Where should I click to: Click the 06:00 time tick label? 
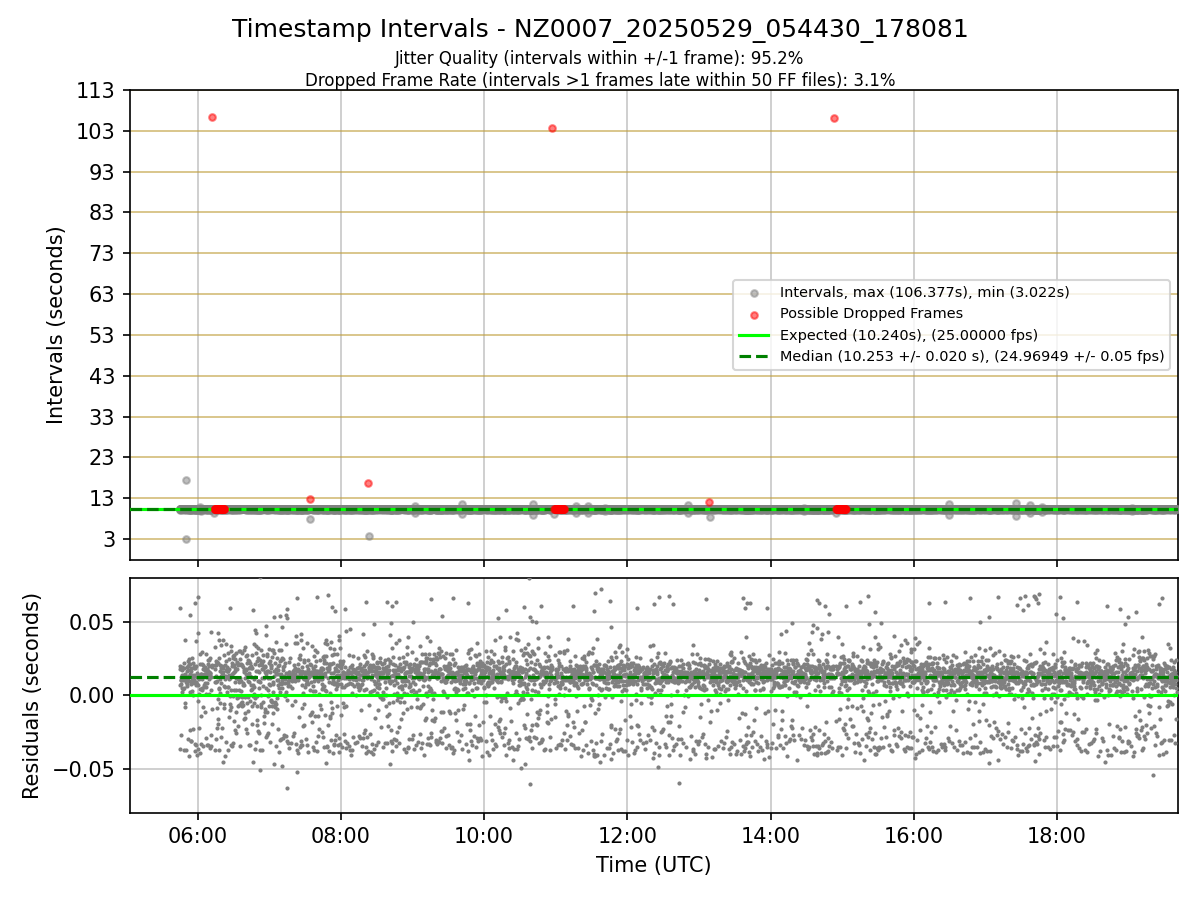(x=198, y=835)
